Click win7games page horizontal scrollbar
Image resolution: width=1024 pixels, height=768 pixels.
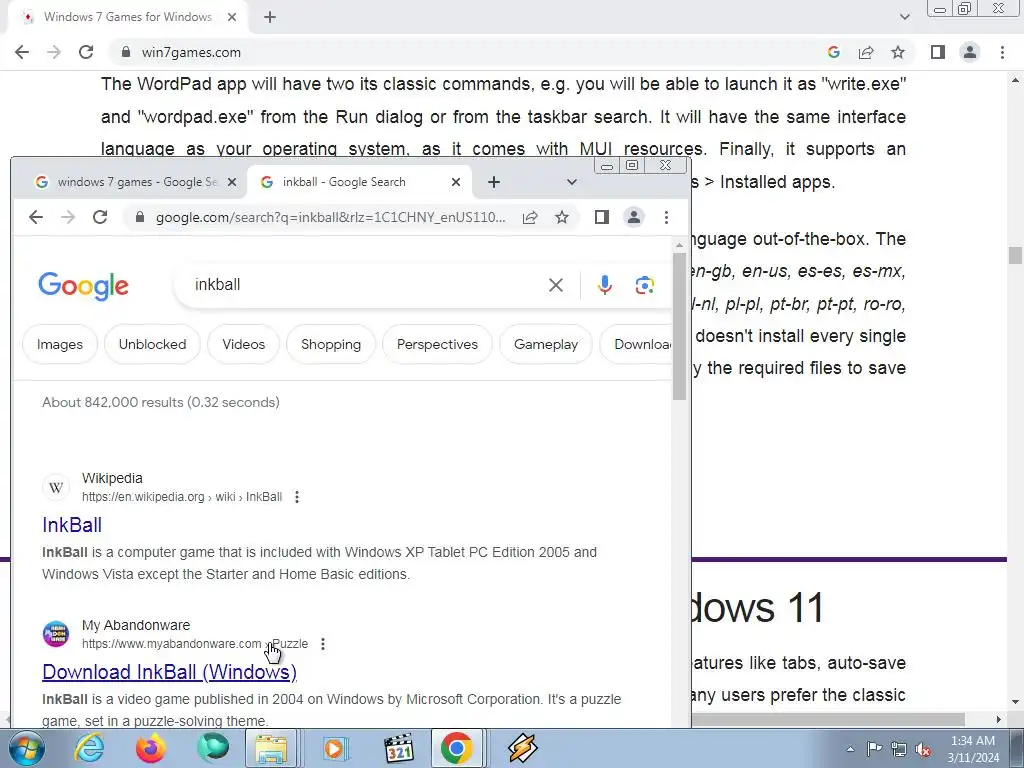pyautogui.click(x=828, y=720)
